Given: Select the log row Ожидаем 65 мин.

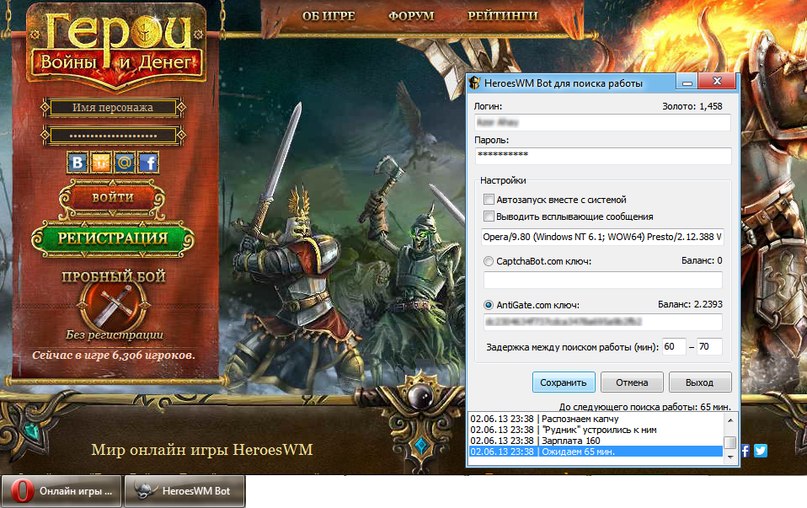Looking at the screenshot, I should pos(595,451).
